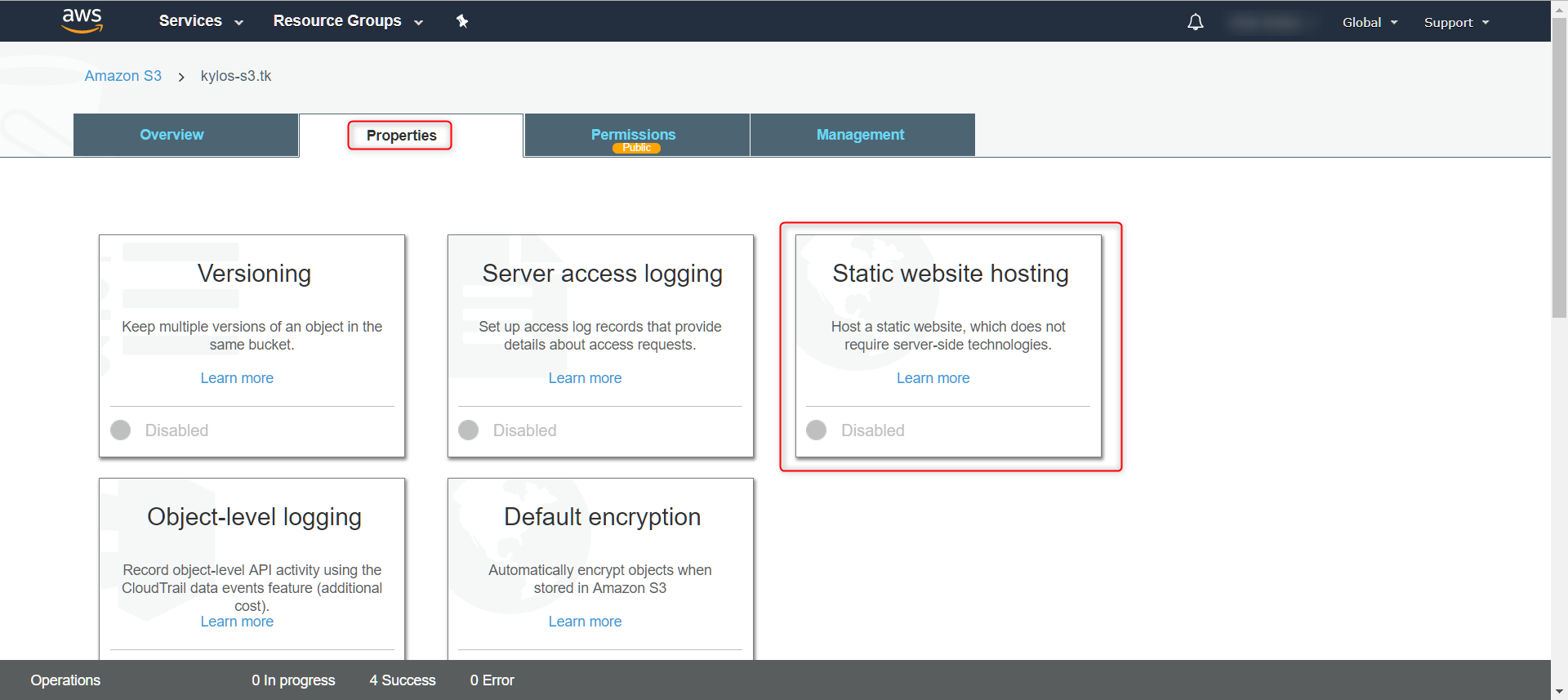Viewport: 1568px width, 700px height.
Task: Open the Global region dropdown
Action: coord(1370,22)
